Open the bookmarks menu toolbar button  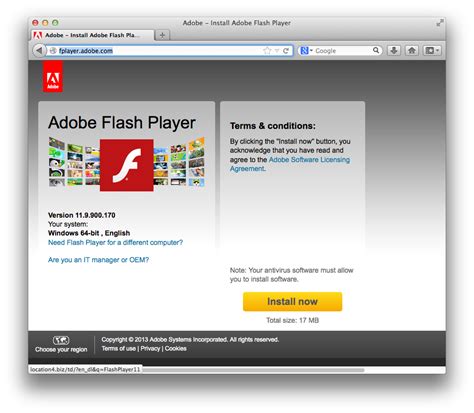pos(432,51)
